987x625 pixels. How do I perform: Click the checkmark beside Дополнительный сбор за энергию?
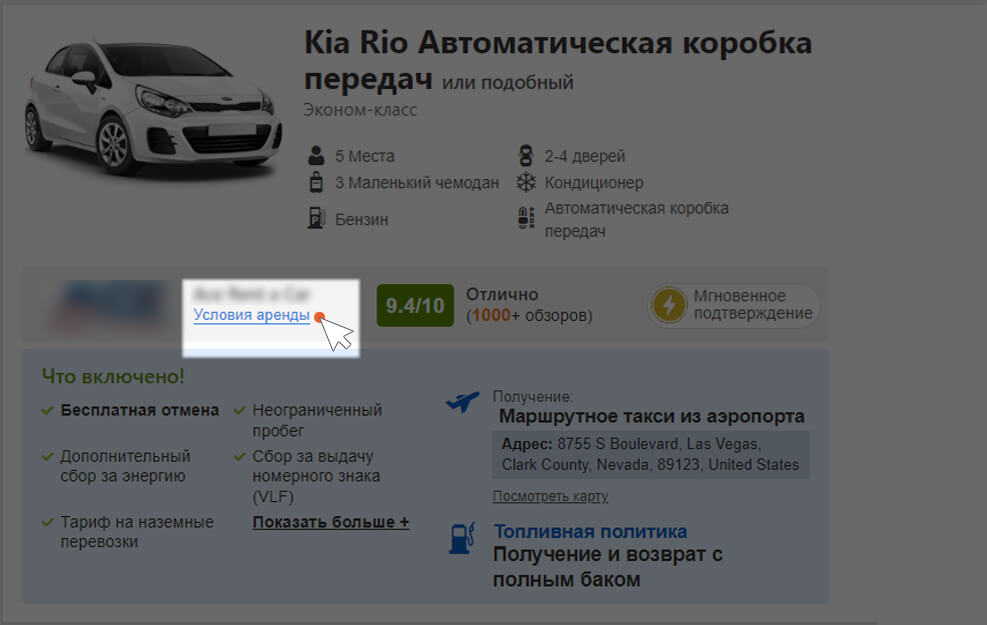[47, 456]
